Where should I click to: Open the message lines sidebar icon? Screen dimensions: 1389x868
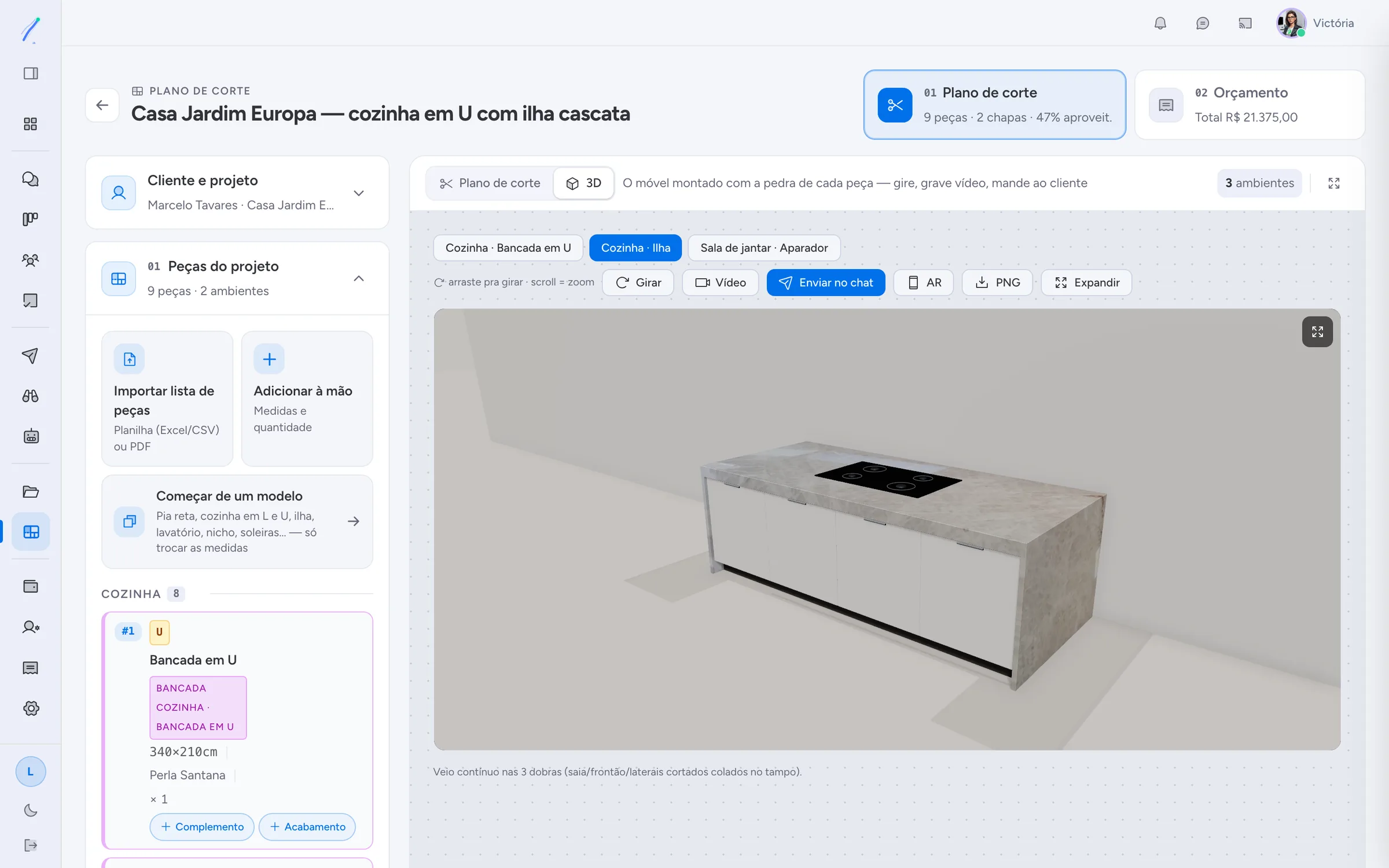pos(31,668)
